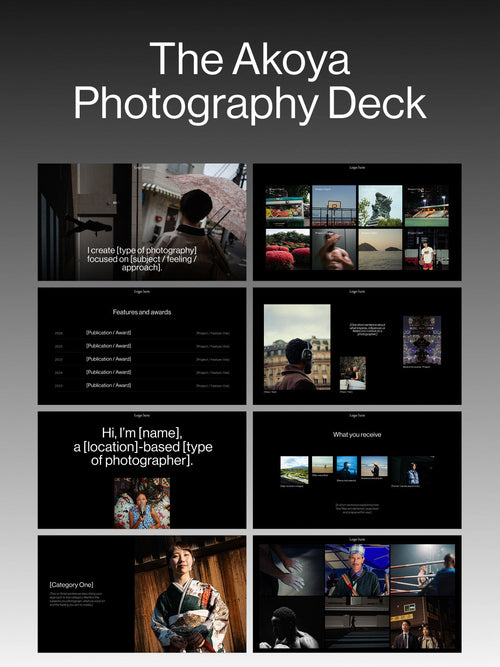This screenshot has width=500, height=667.
Task: Click the paragraph text below What you receive thumbnails
Action: (357, 508)
